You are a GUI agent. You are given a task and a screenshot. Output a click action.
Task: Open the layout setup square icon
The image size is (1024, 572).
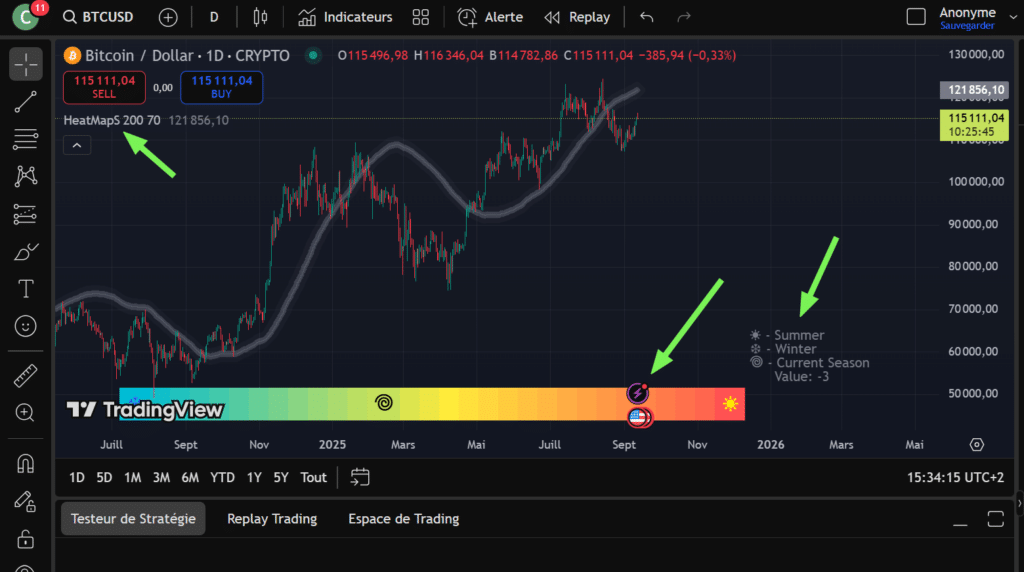(x=916, y=17)
